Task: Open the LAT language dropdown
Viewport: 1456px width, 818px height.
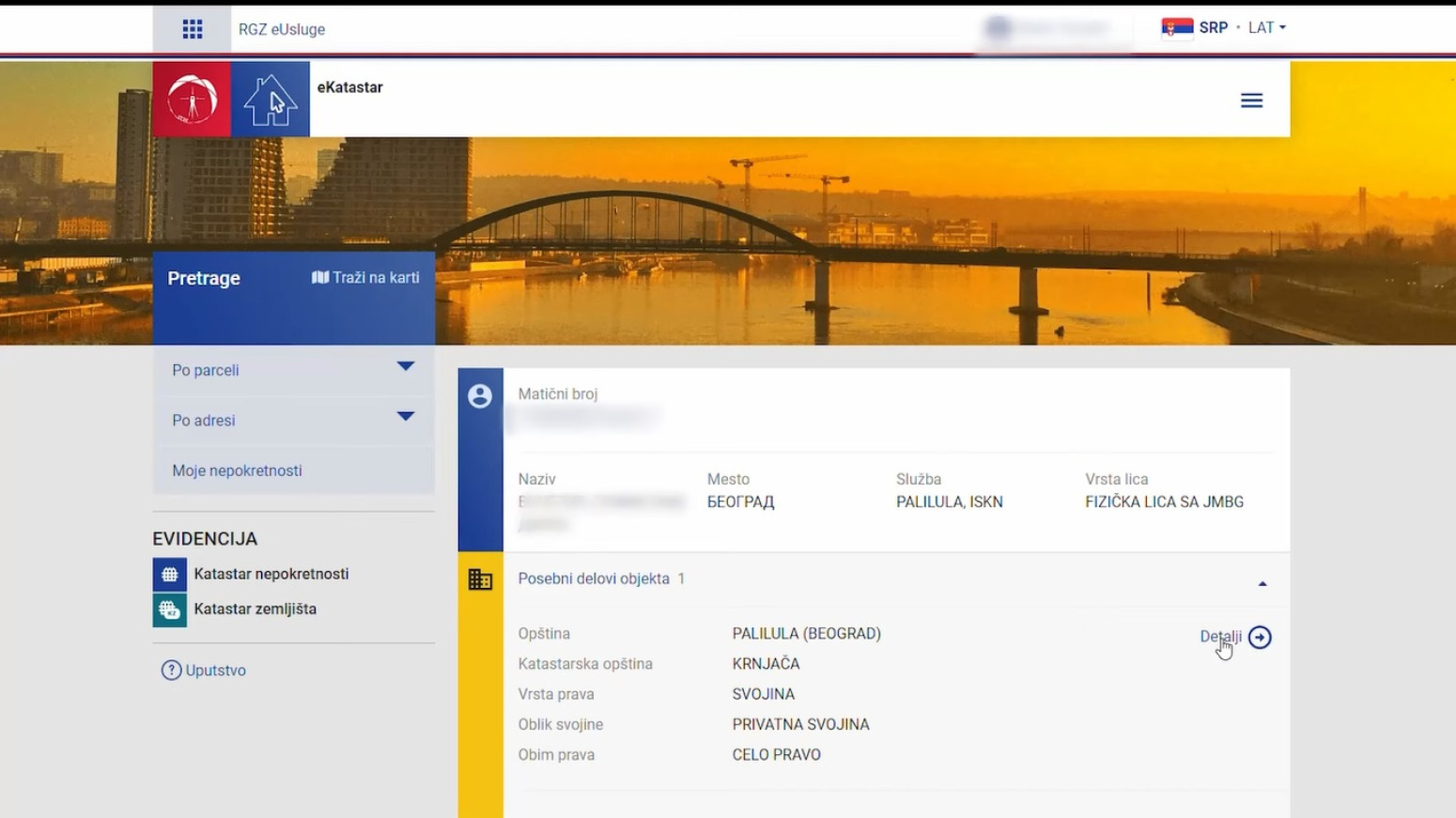Action: [1265, 27]
